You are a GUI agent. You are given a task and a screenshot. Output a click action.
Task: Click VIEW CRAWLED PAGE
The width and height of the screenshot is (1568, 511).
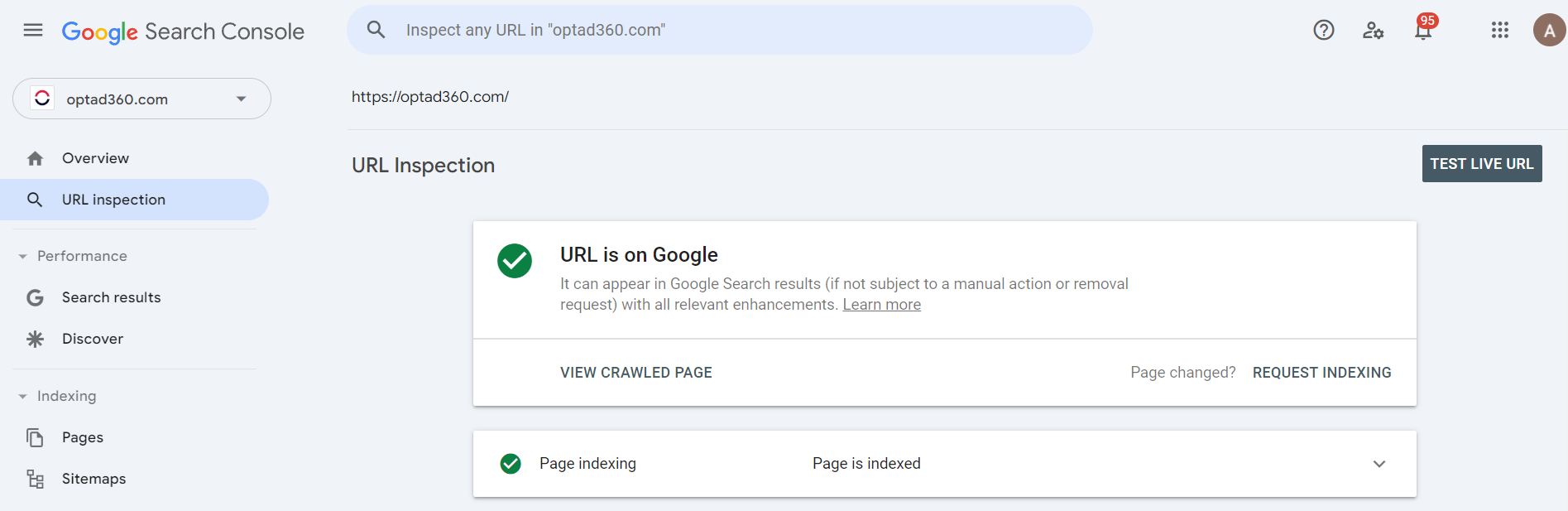[636, 373]
